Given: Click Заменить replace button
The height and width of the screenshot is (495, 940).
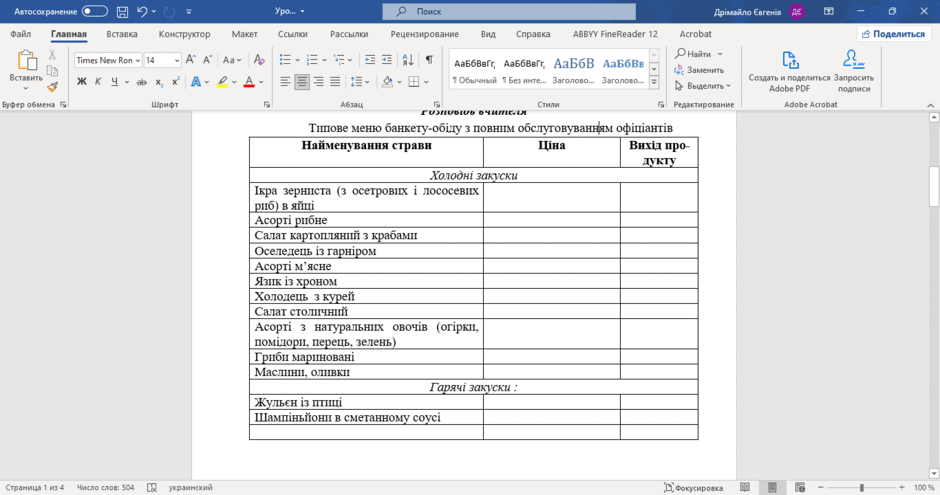Looking at the screenshot, I should [699, 70].
